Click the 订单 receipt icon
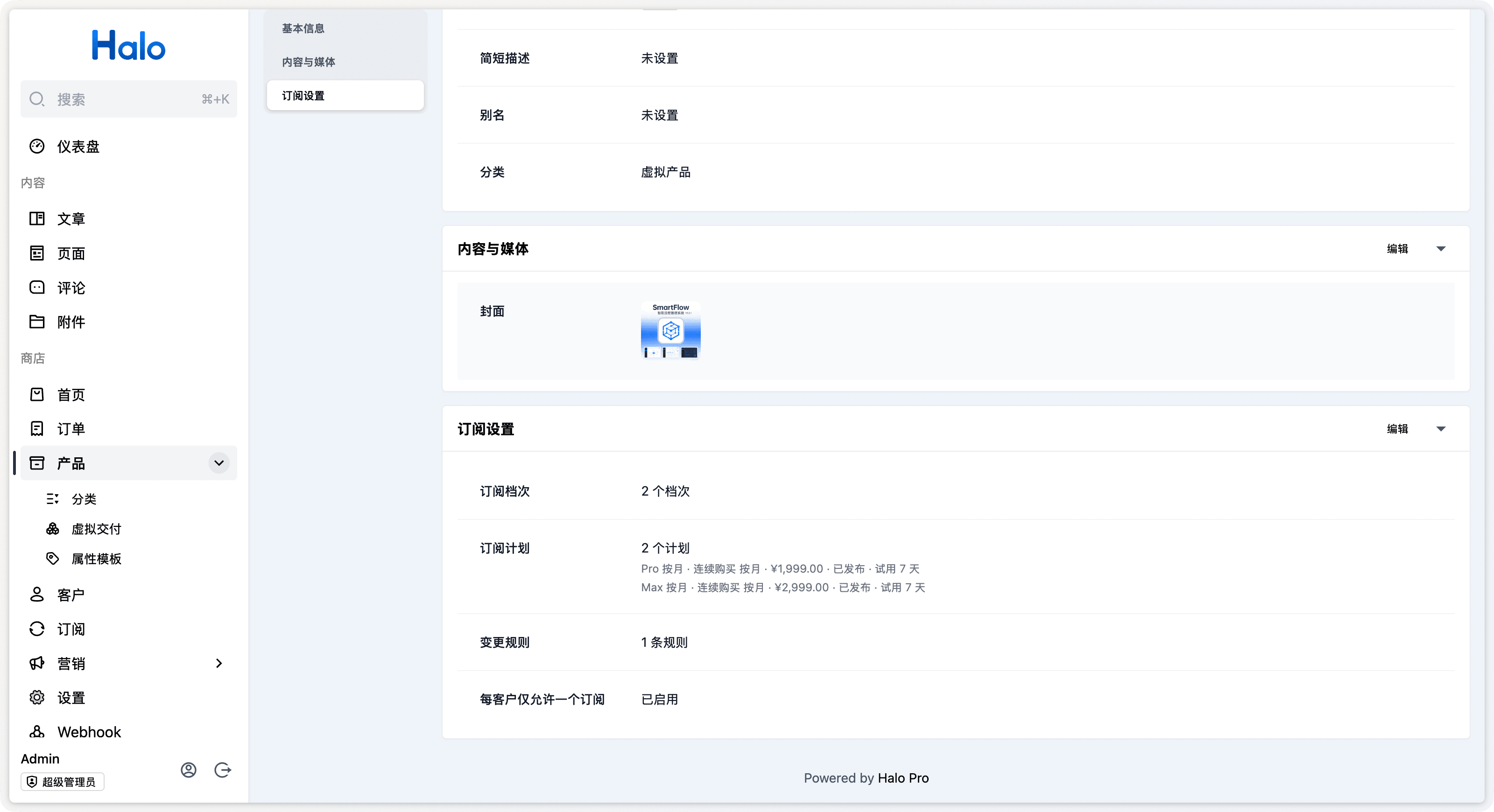Viewport: 1494px width, 812px height. [x=36, y=429]
